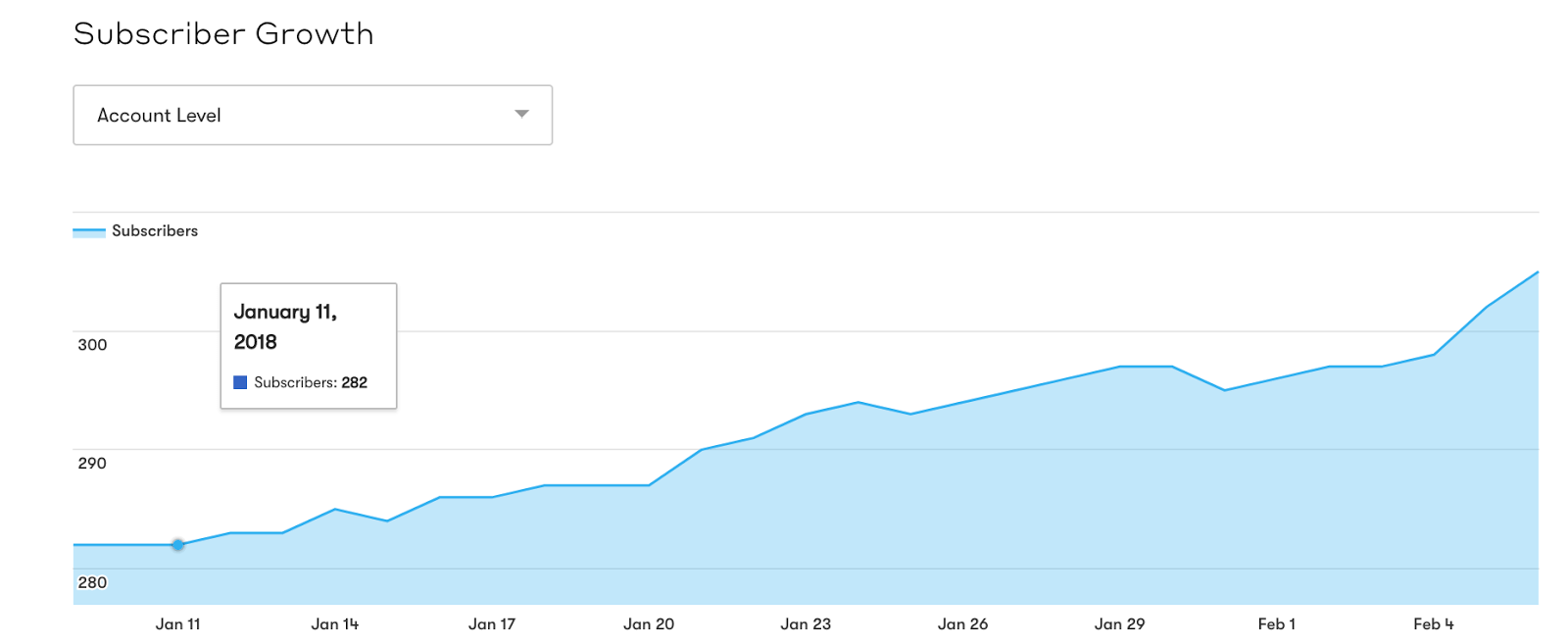The width and height of the screenshot is (1568, 643).
Task: Click the Jan 29 axis label
Action: [x=1120, y=624]
